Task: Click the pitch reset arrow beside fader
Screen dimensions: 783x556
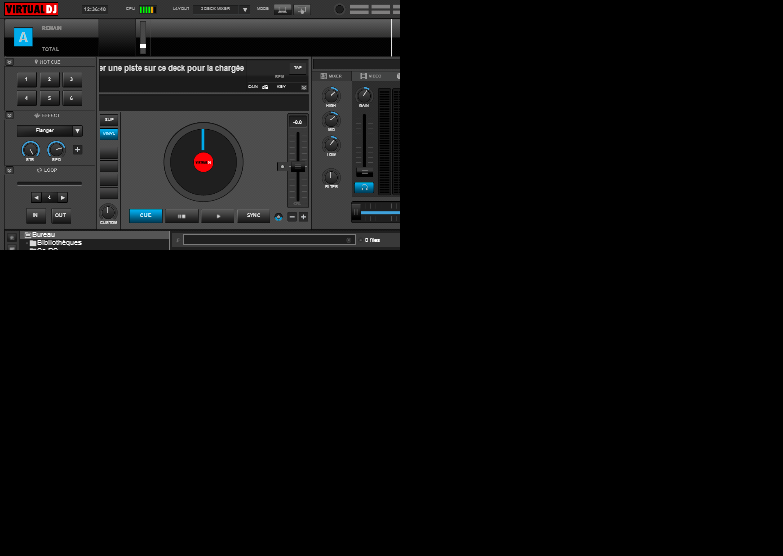Action: [x=282, y=166]
